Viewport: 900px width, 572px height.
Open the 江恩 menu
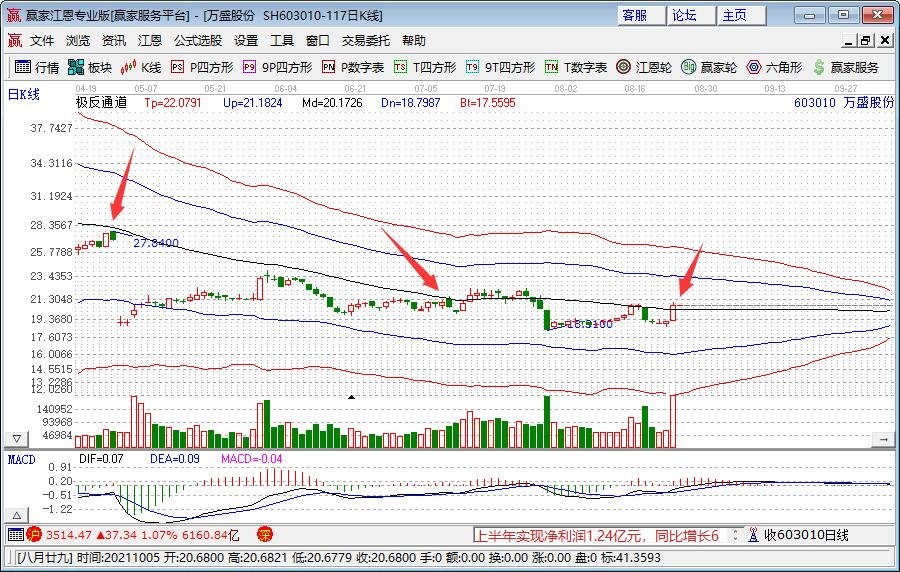[150, 41]
